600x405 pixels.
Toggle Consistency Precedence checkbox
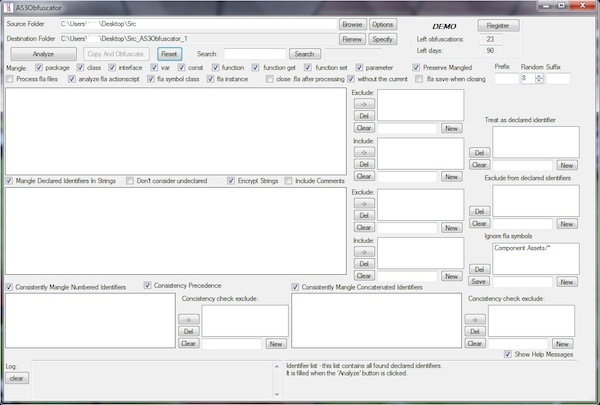coord(147,285)
